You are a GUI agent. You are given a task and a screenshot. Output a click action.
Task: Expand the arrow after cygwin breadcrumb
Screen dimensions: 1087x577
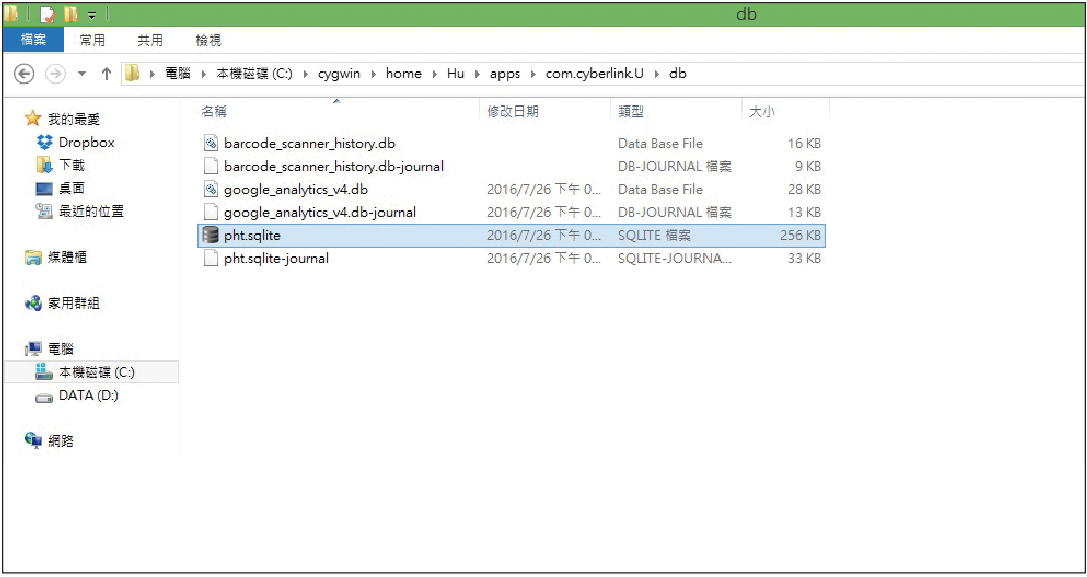[373, 74]
